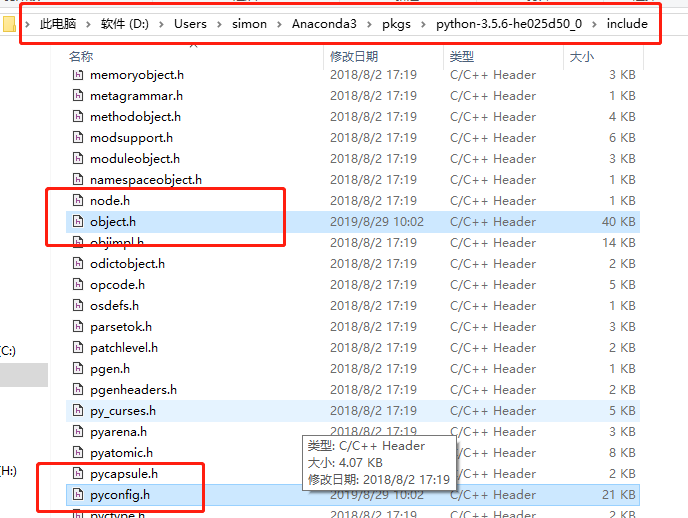
Task: Sort files by 大小 column header
Action: coord(581,57)
